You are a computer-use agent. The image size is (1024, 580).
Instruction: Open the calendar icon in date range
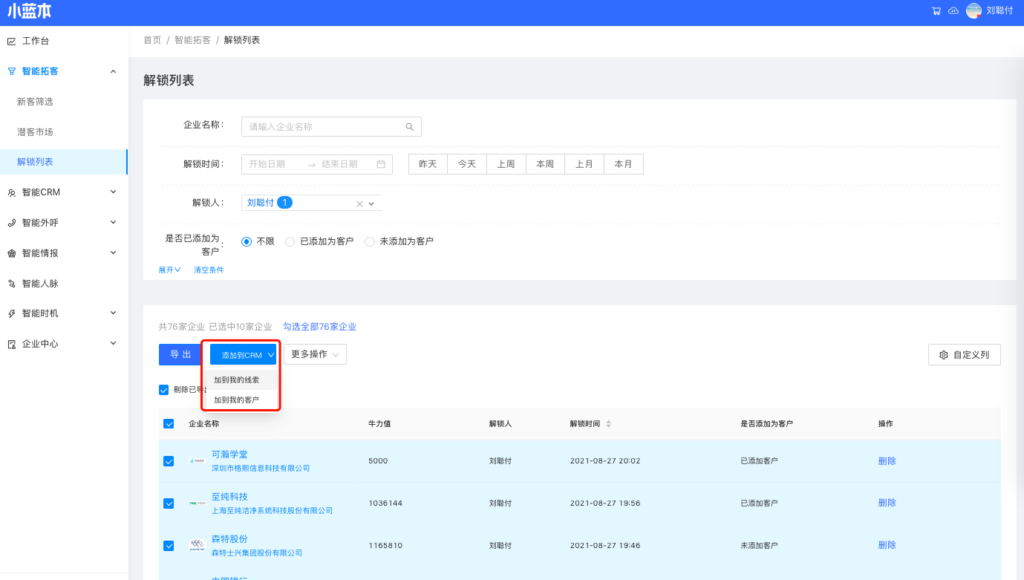pyautogui.click(x=381, y=164)
